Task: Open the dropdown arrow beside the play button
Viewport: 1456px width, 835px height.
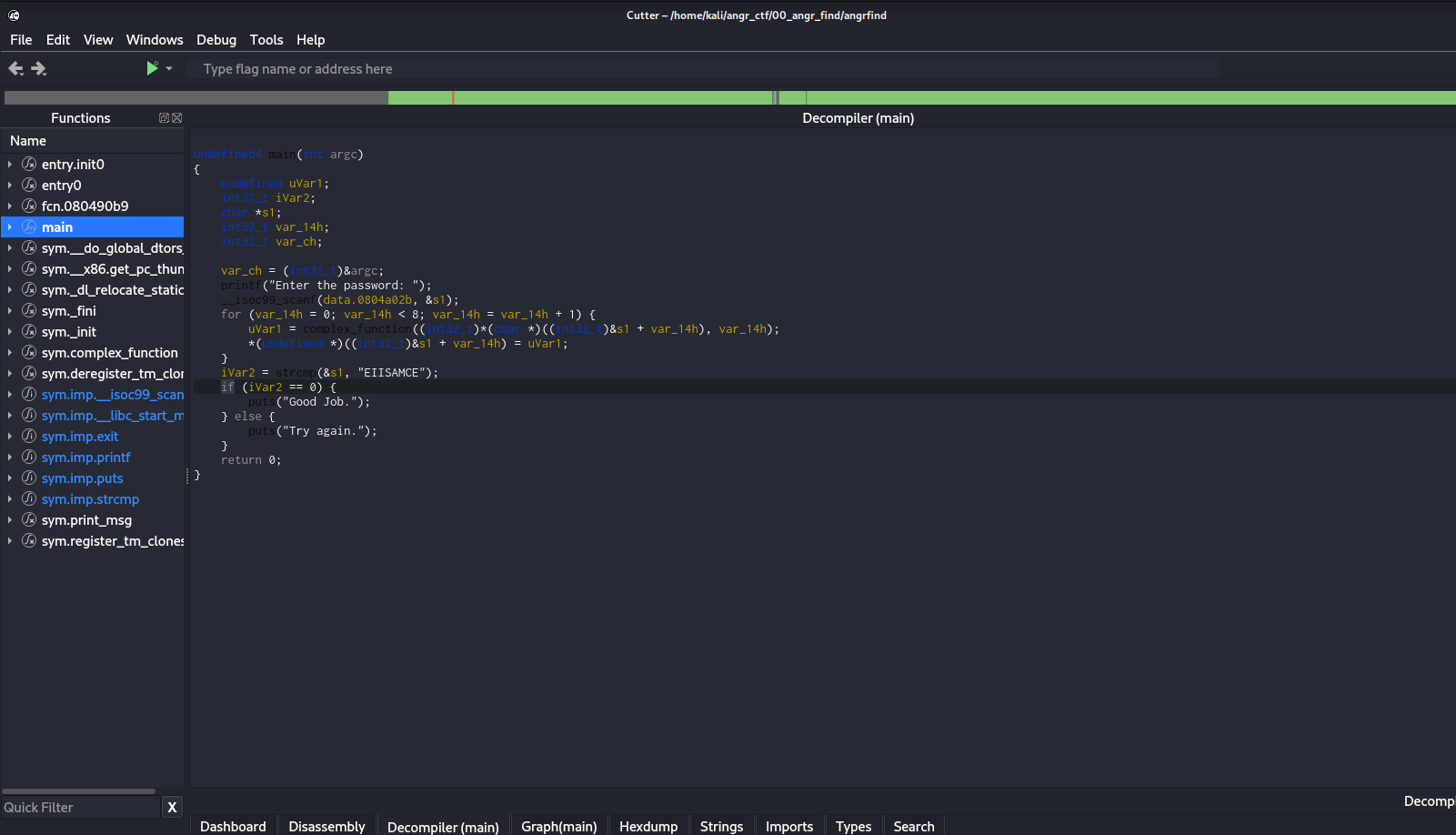Action: (169, 69)
